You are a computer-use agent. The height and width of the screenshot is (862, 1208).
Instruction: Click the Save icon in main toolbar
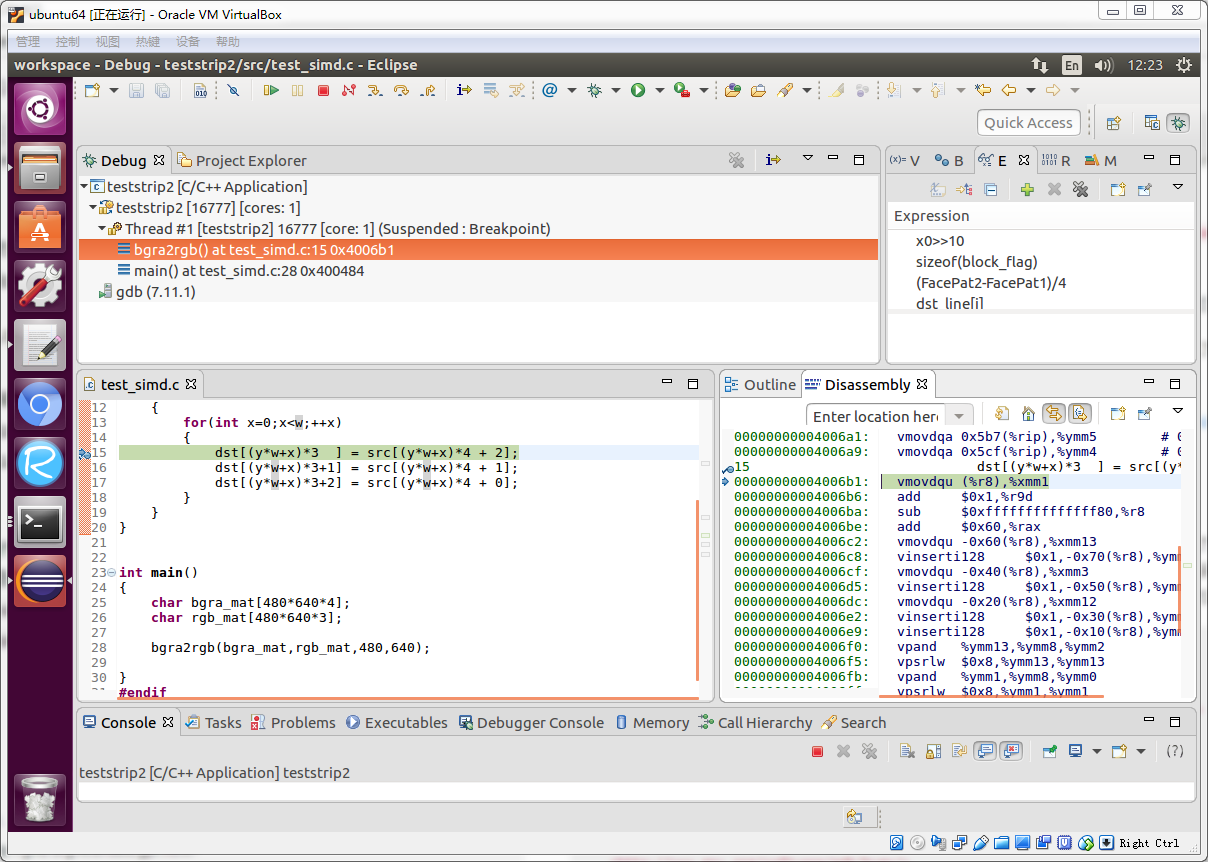point(136,90)
